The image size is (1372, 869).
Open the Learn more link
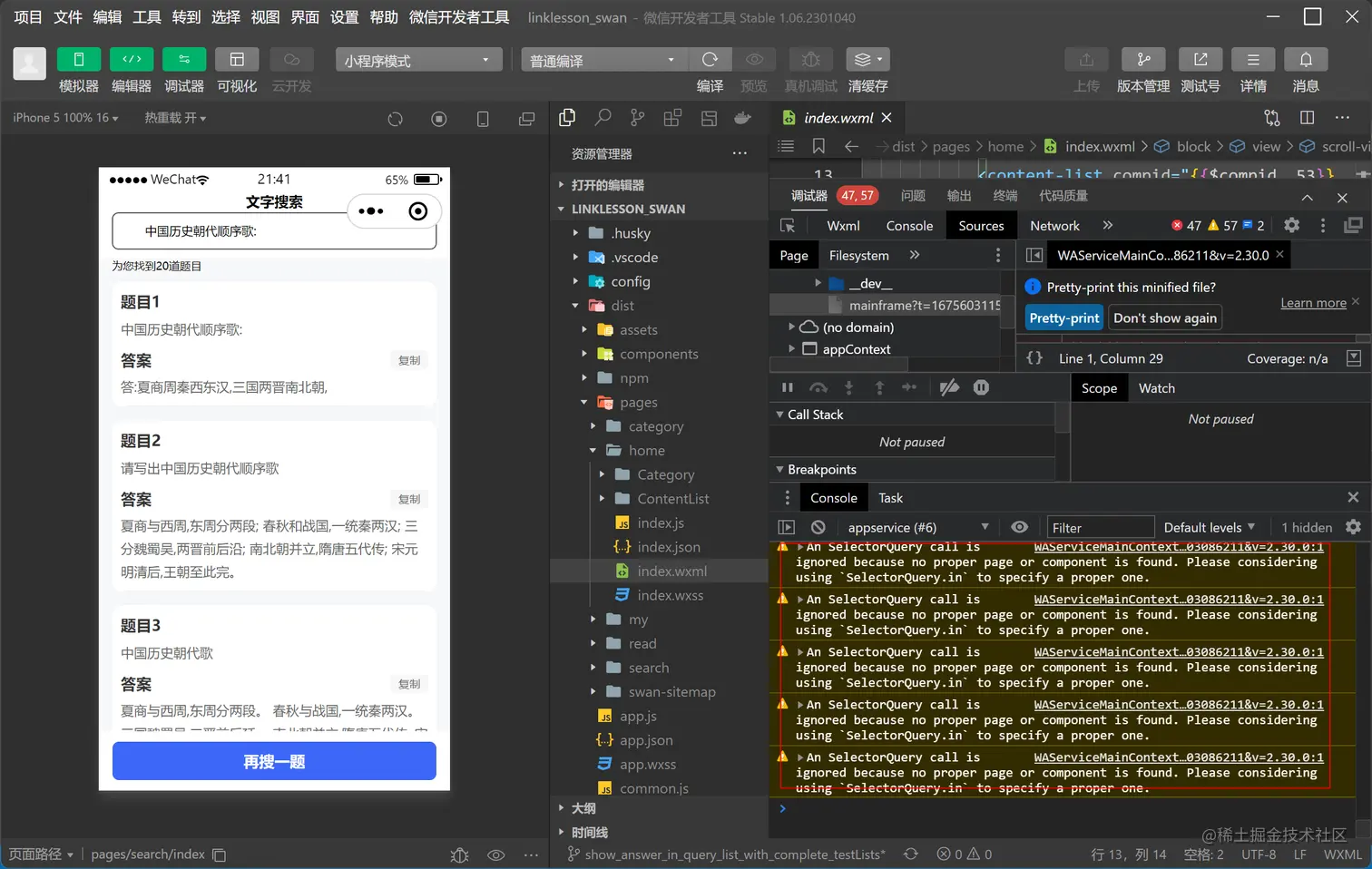point(1313,303)
